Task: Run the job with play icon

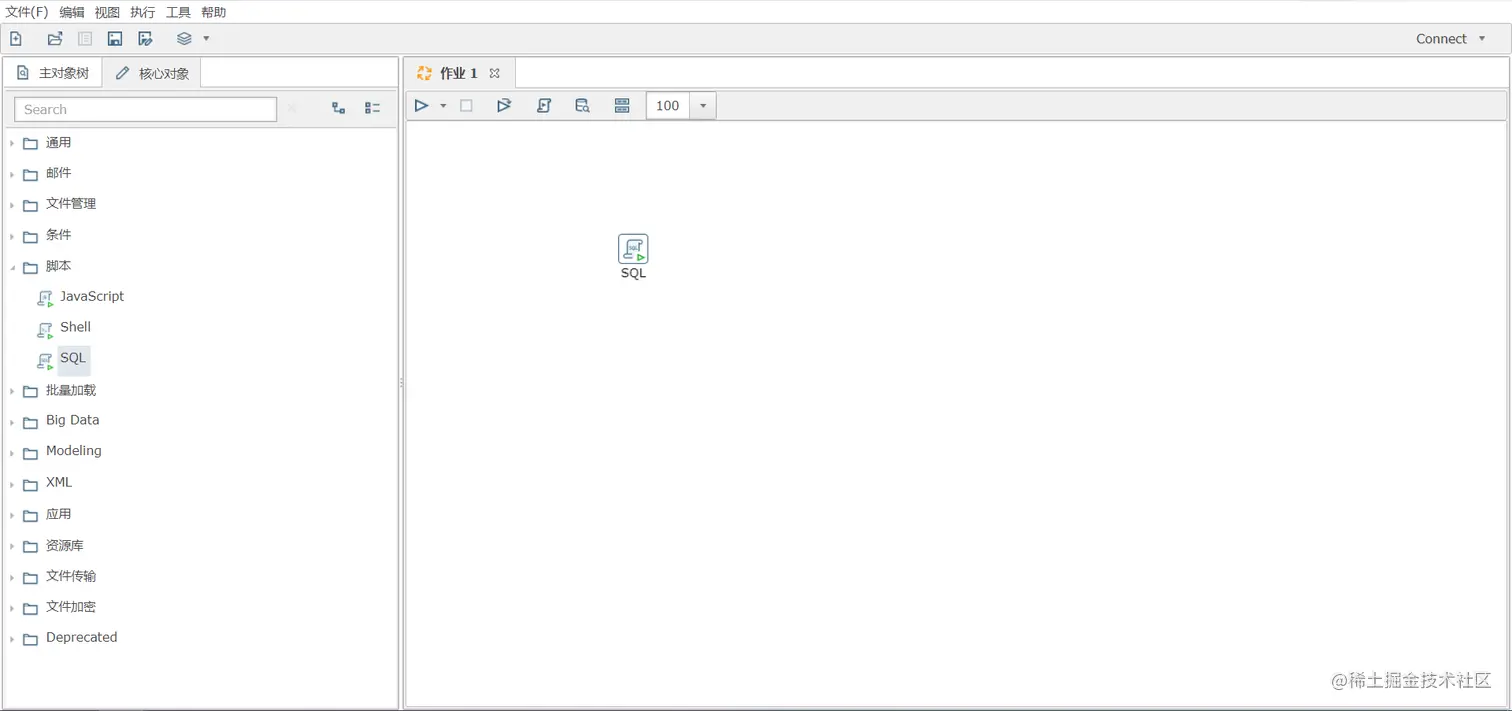Action: pyautogui.click(x=421, y=105)
